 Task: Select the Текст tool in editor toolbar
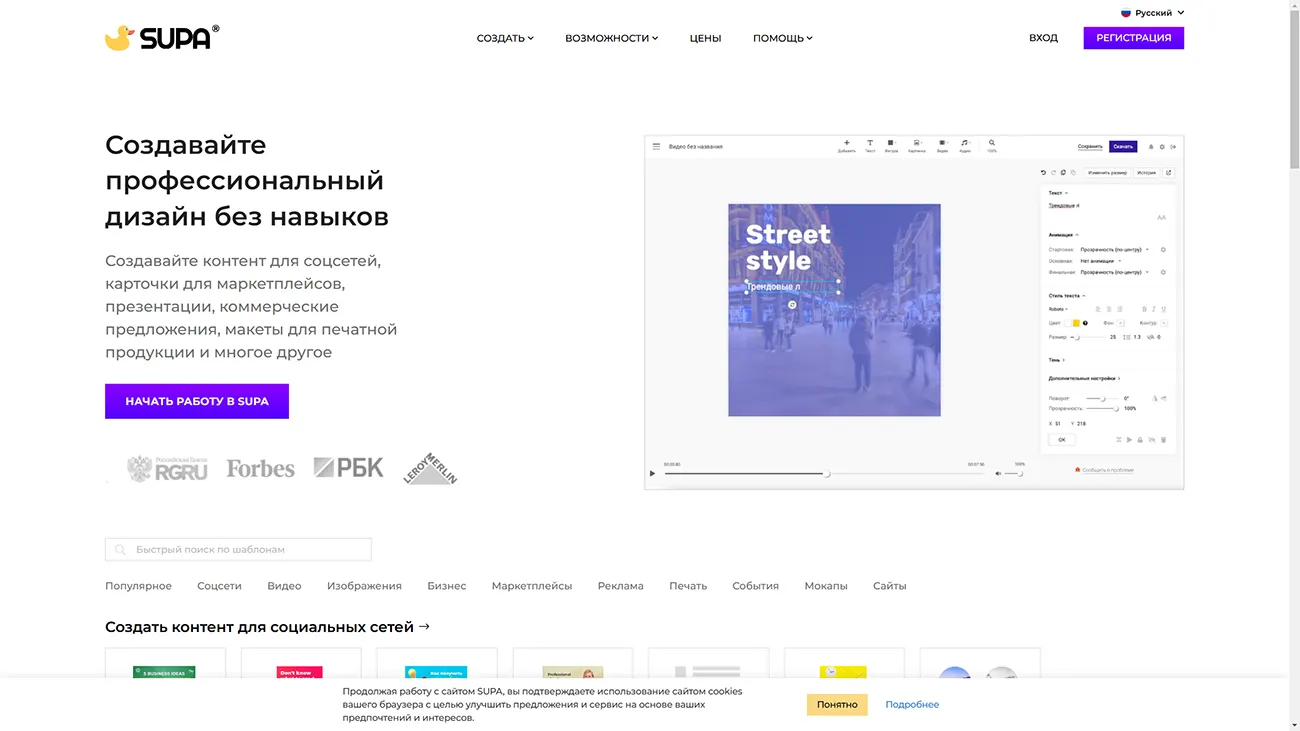click(x=869, y=145)
